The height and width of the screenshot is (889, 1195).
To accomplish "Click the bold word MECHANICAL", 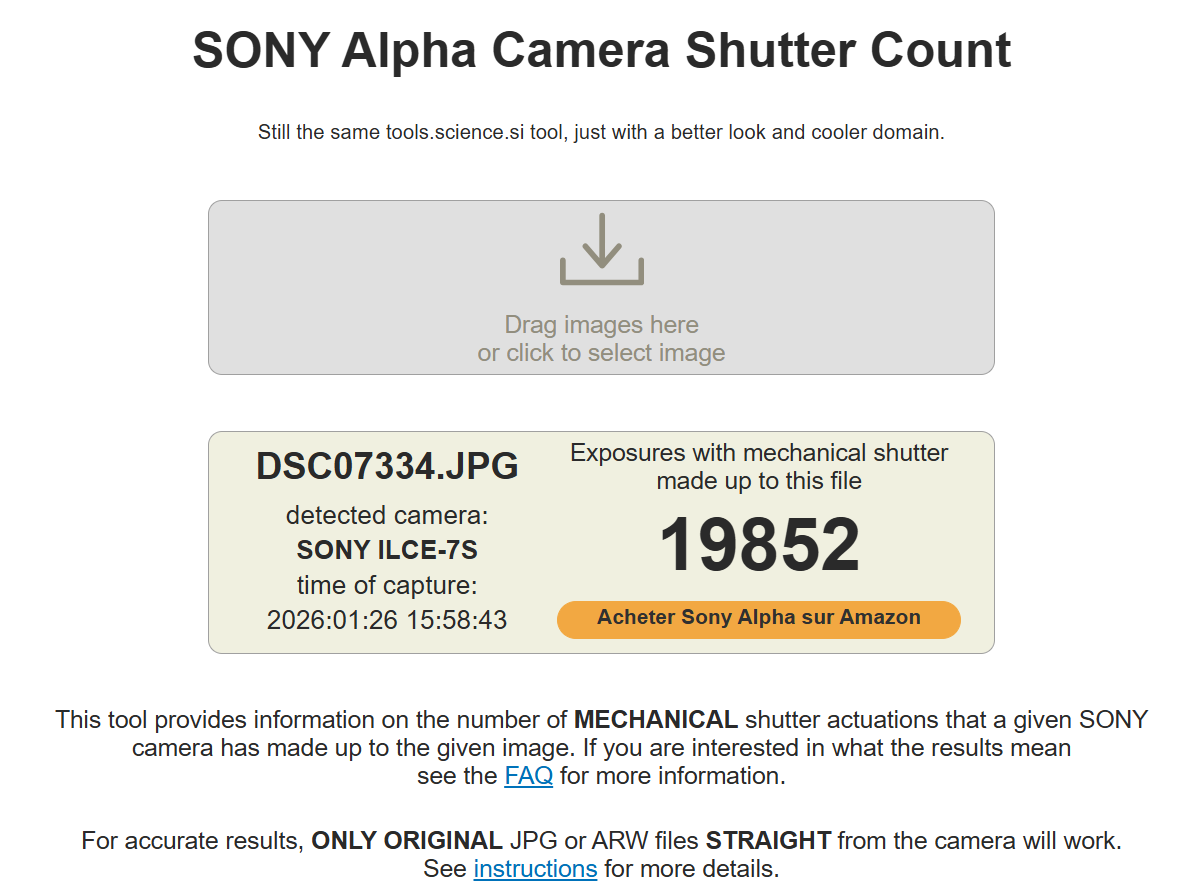I will (655, 719).
